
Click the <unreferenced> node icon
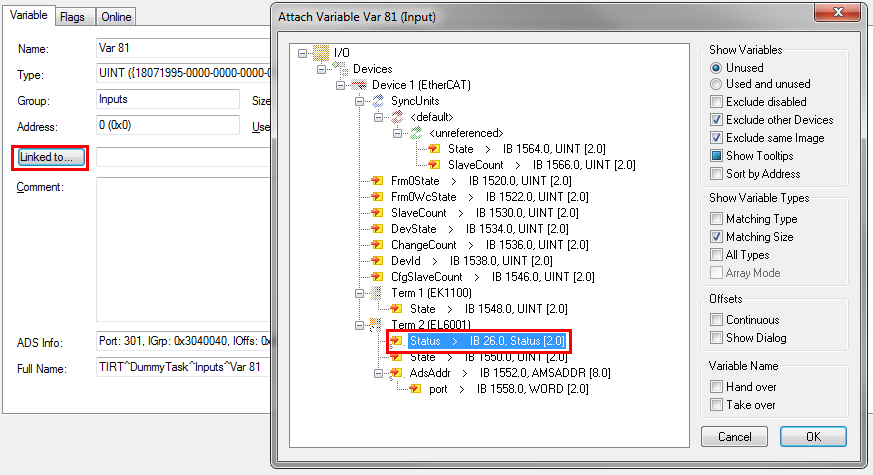point(416,133)
